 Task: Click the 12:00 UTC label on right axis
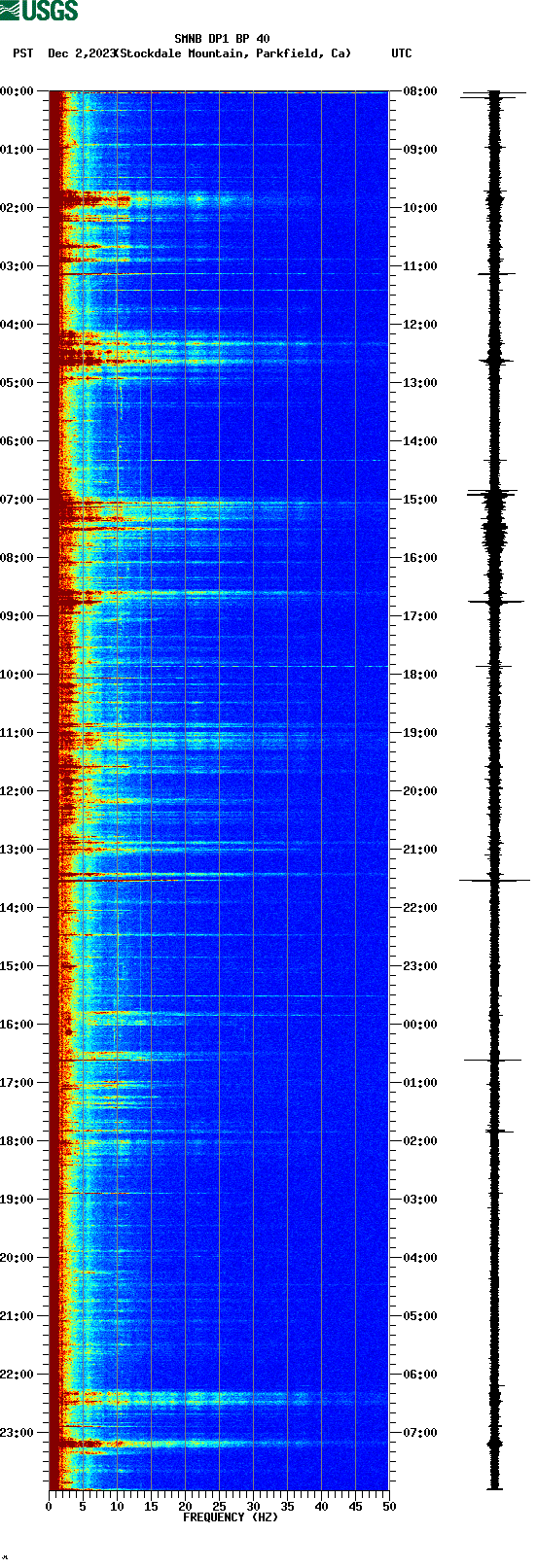point(420,325)
